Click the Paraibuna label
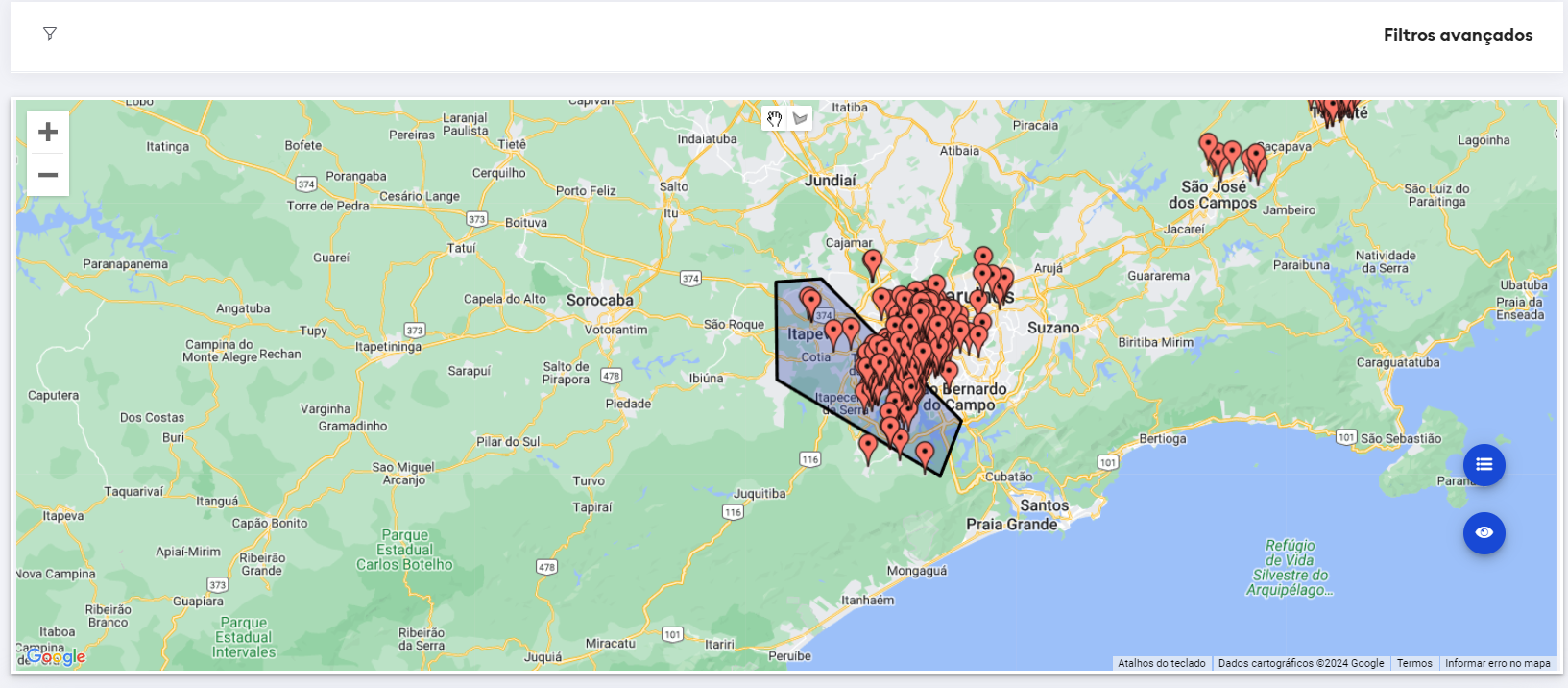1568x688 pixels. click(1301, 265)
